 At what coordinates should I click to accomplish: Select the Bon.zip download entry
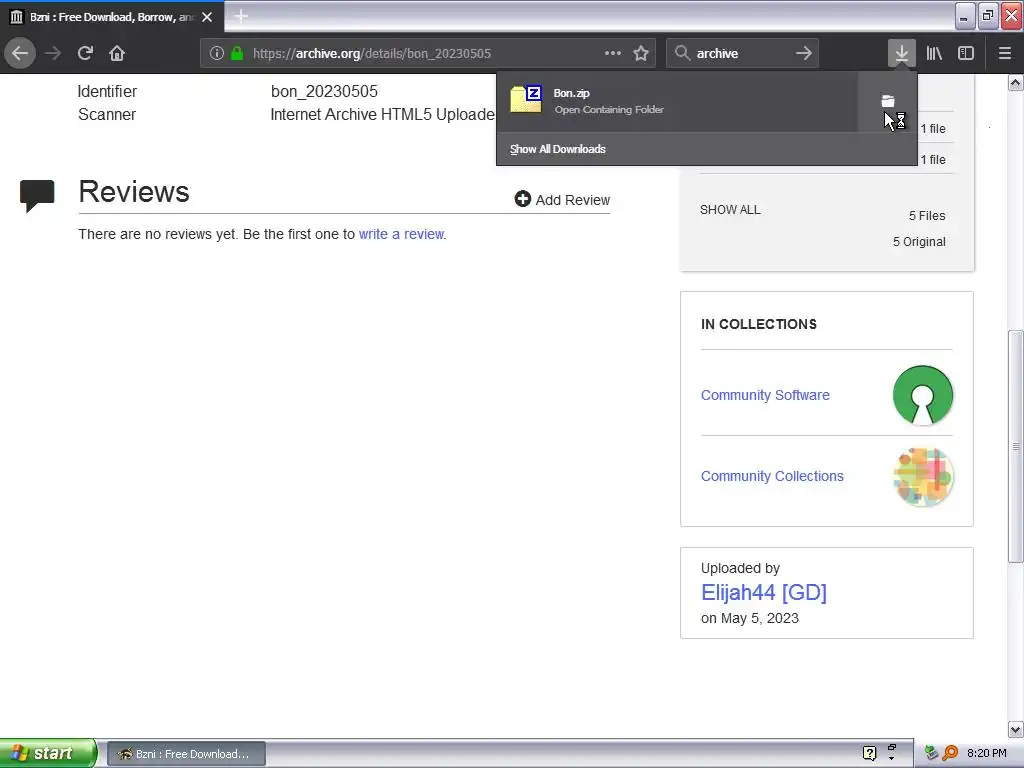point(677,101)
